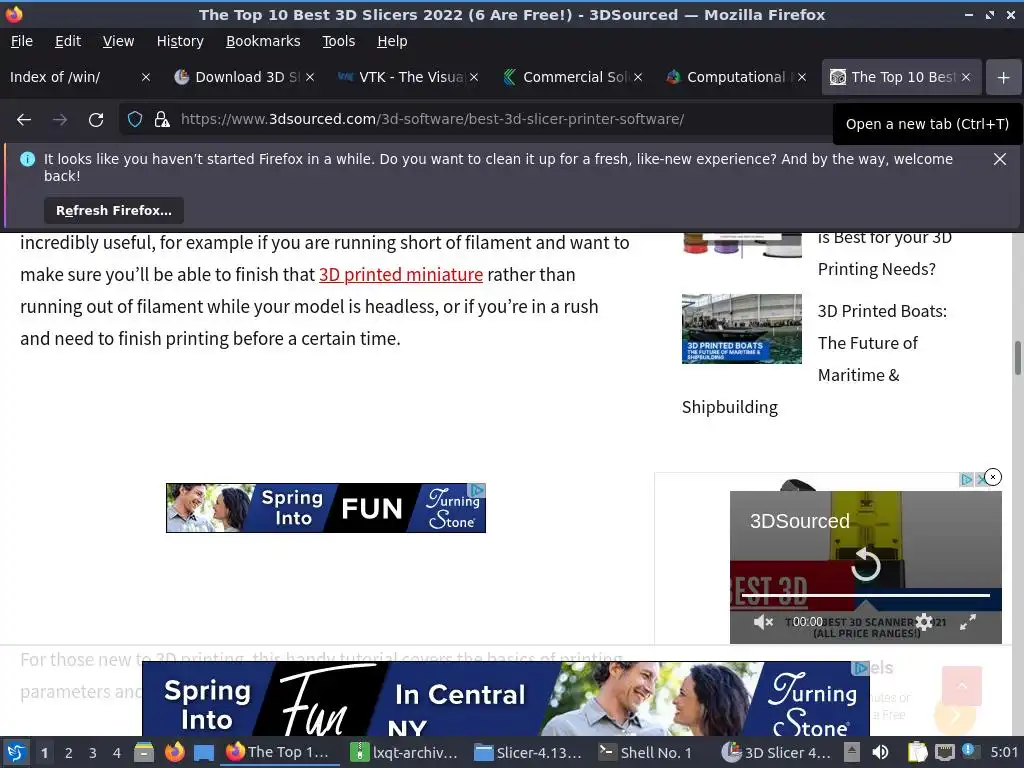Click the bottom Turning Stone banner ad
Image resolution: width=1024 pixels, height=768 pixels.
tap(506, 699)
